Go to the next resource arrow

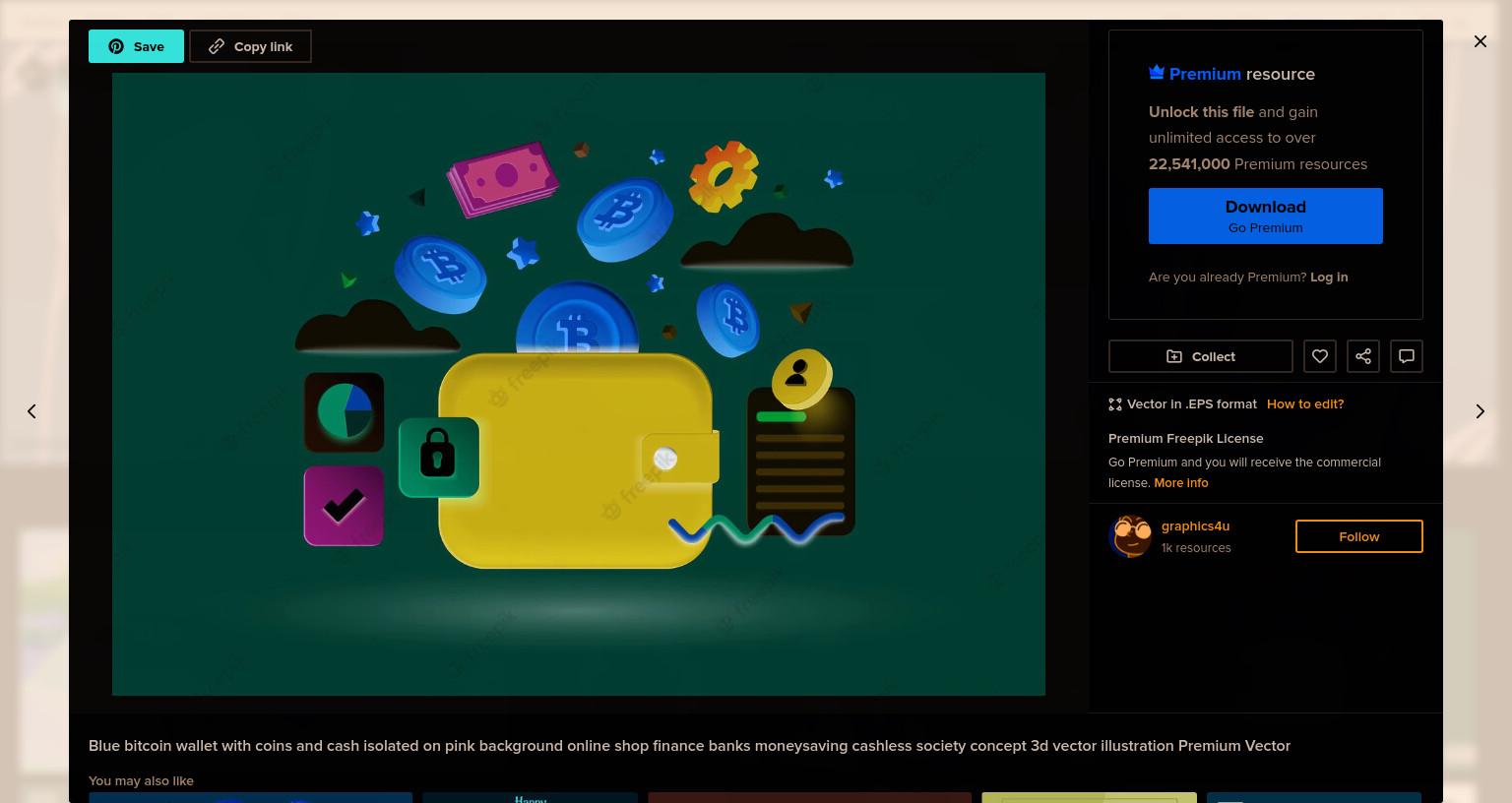(x=1480, y=411)
